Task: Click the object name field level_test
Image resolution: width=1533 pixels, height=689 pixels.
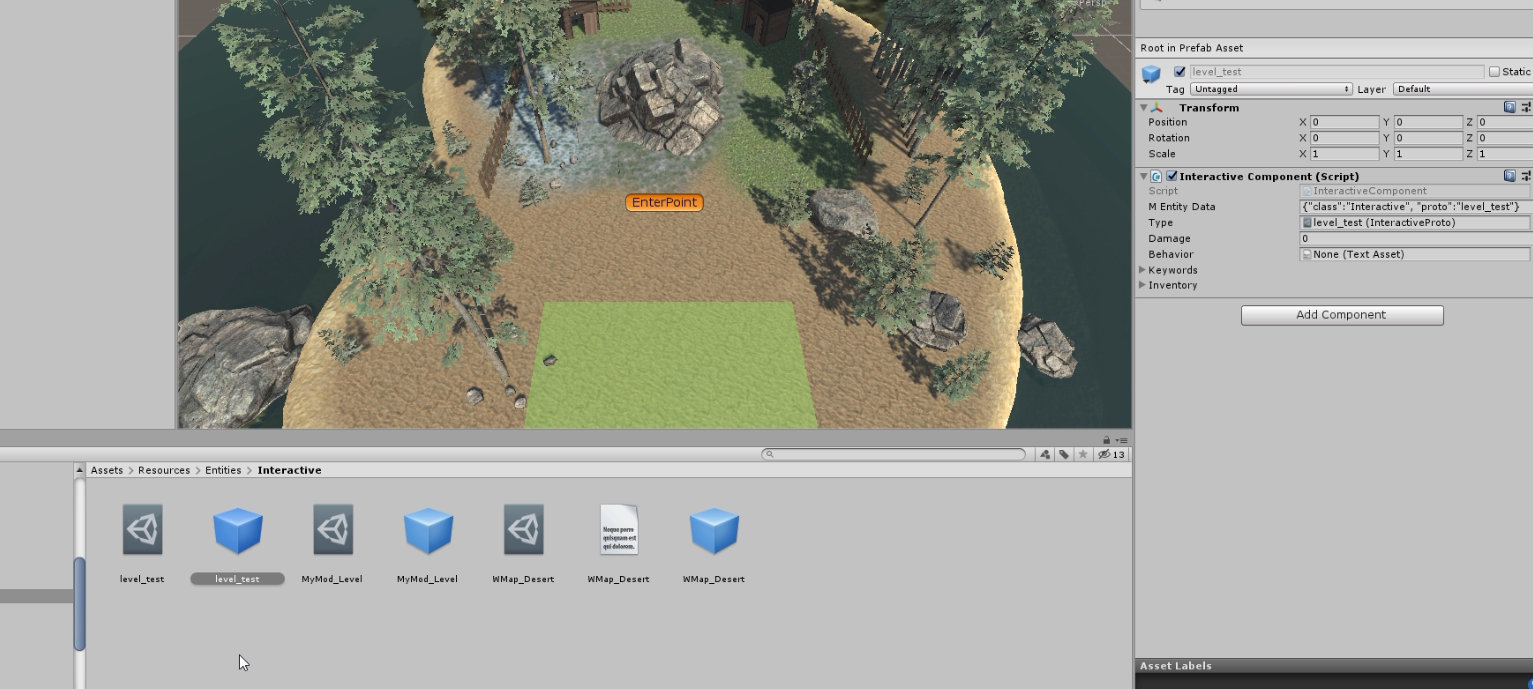Action: [1337, 72]
